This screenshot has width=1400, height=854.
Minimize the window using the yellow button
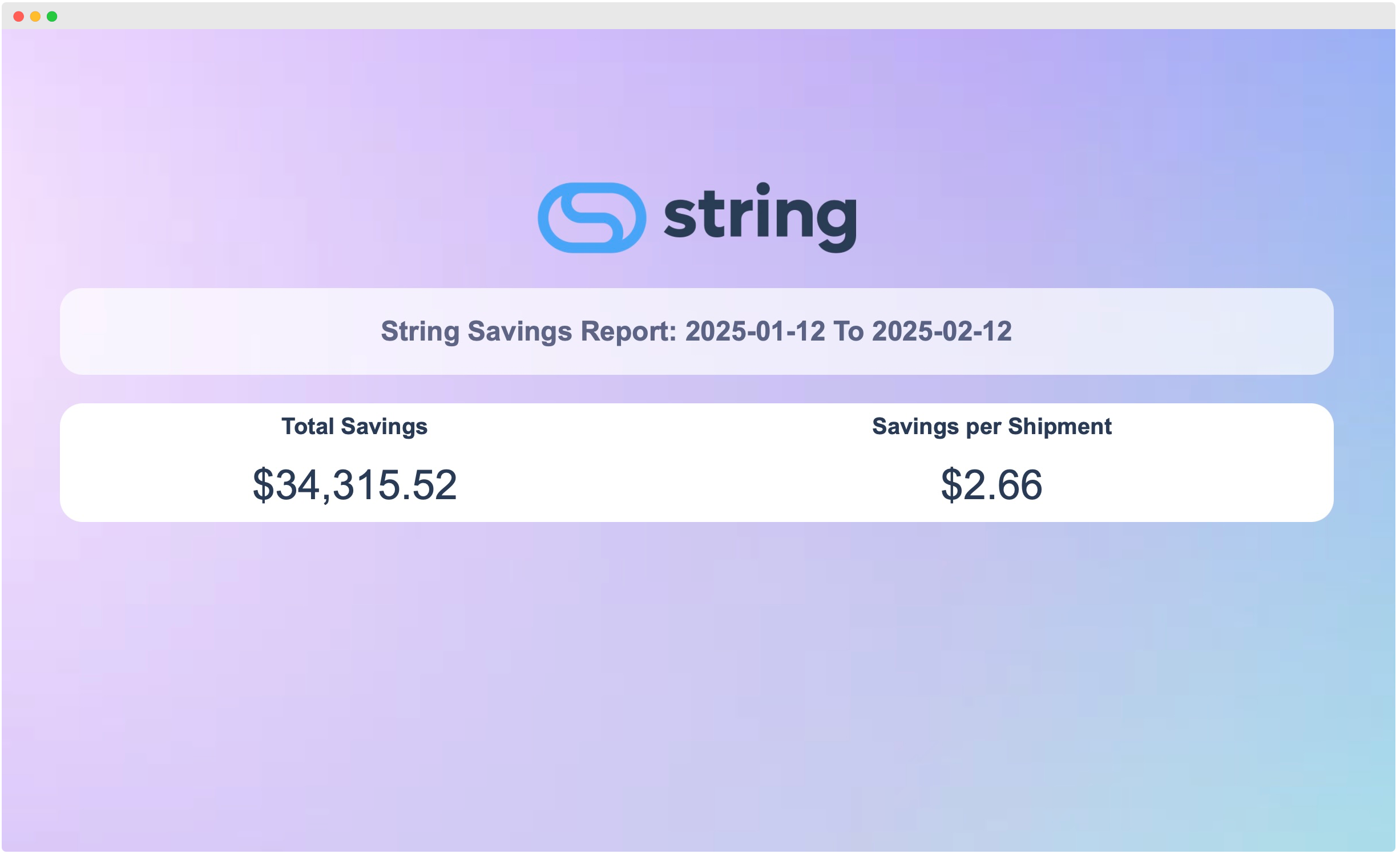35,17
